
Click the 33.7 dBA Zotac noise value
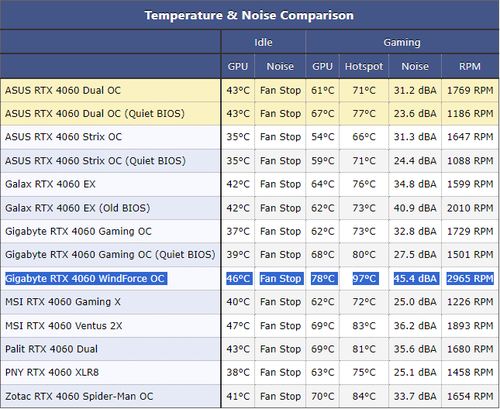pos(415,396)
